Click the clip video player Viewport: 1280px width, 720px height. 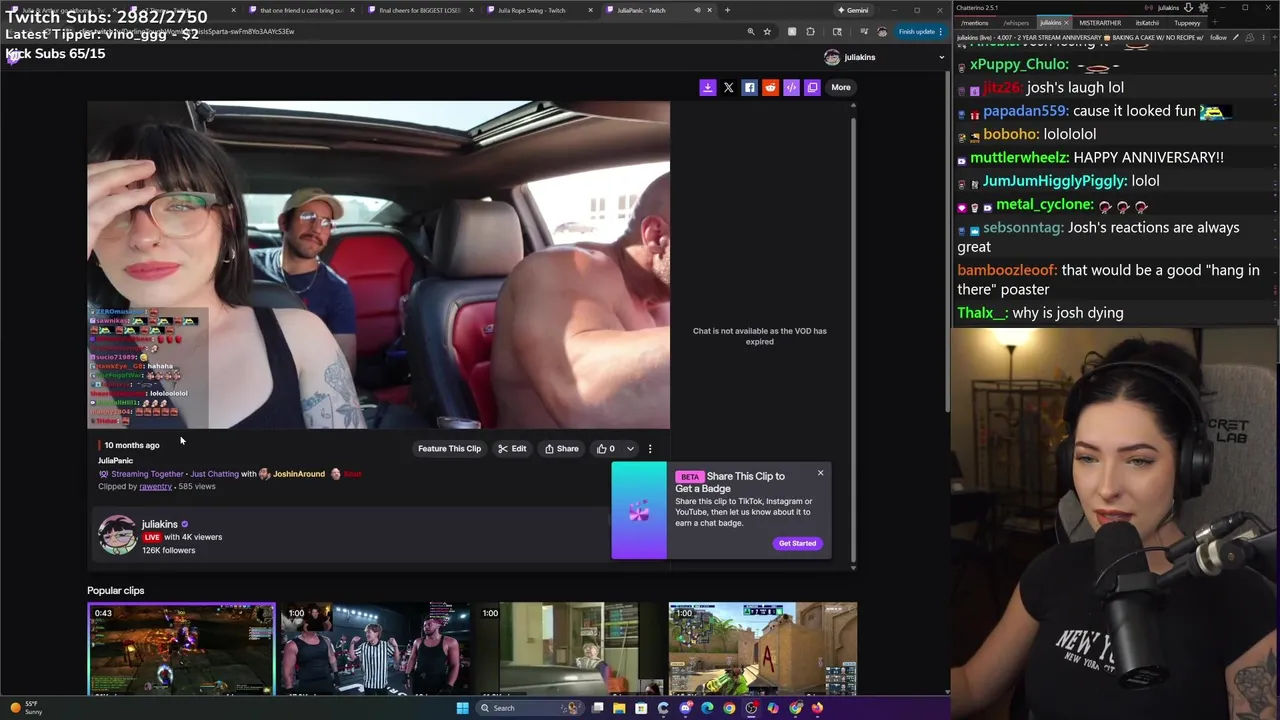point(379,265)
